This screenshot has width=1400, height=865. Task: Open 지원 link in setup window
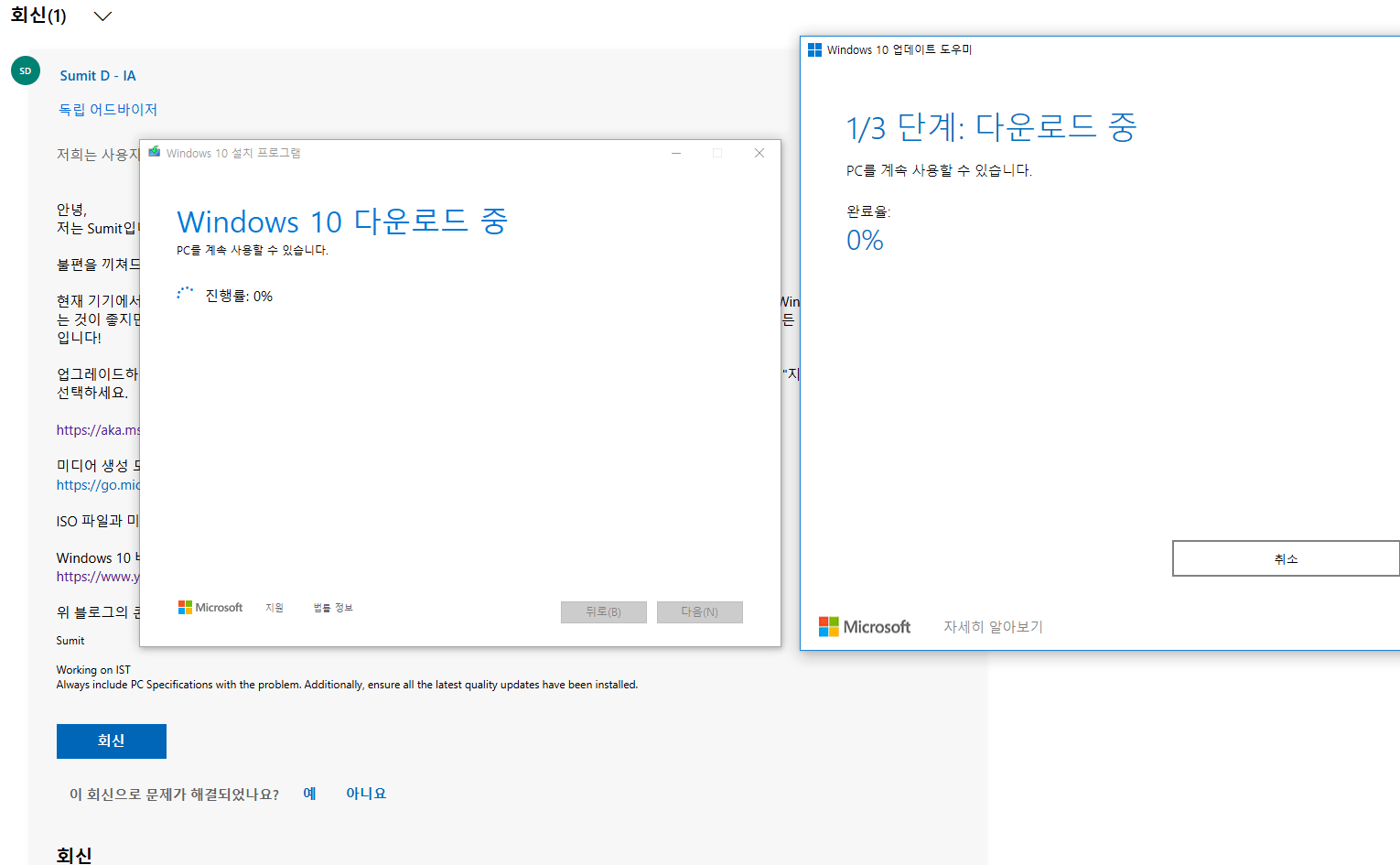point(275,608)
